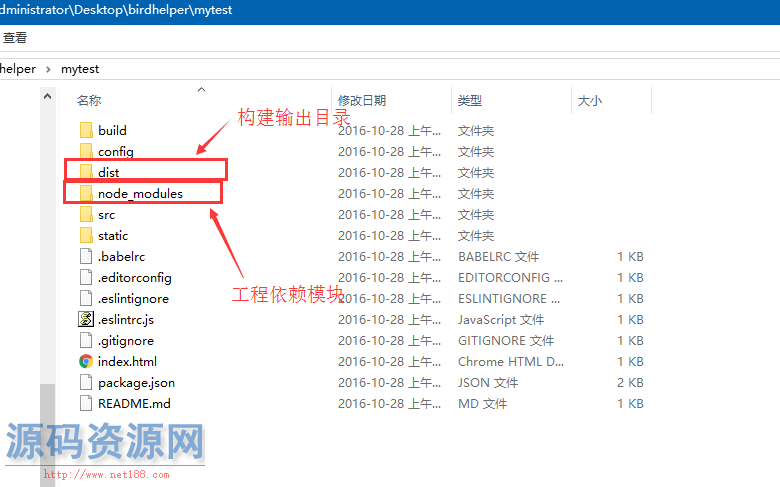Viewport: 780px width, 487px height.
Task: Open the 查看 ribbon tab
Action: click(15, 38)
